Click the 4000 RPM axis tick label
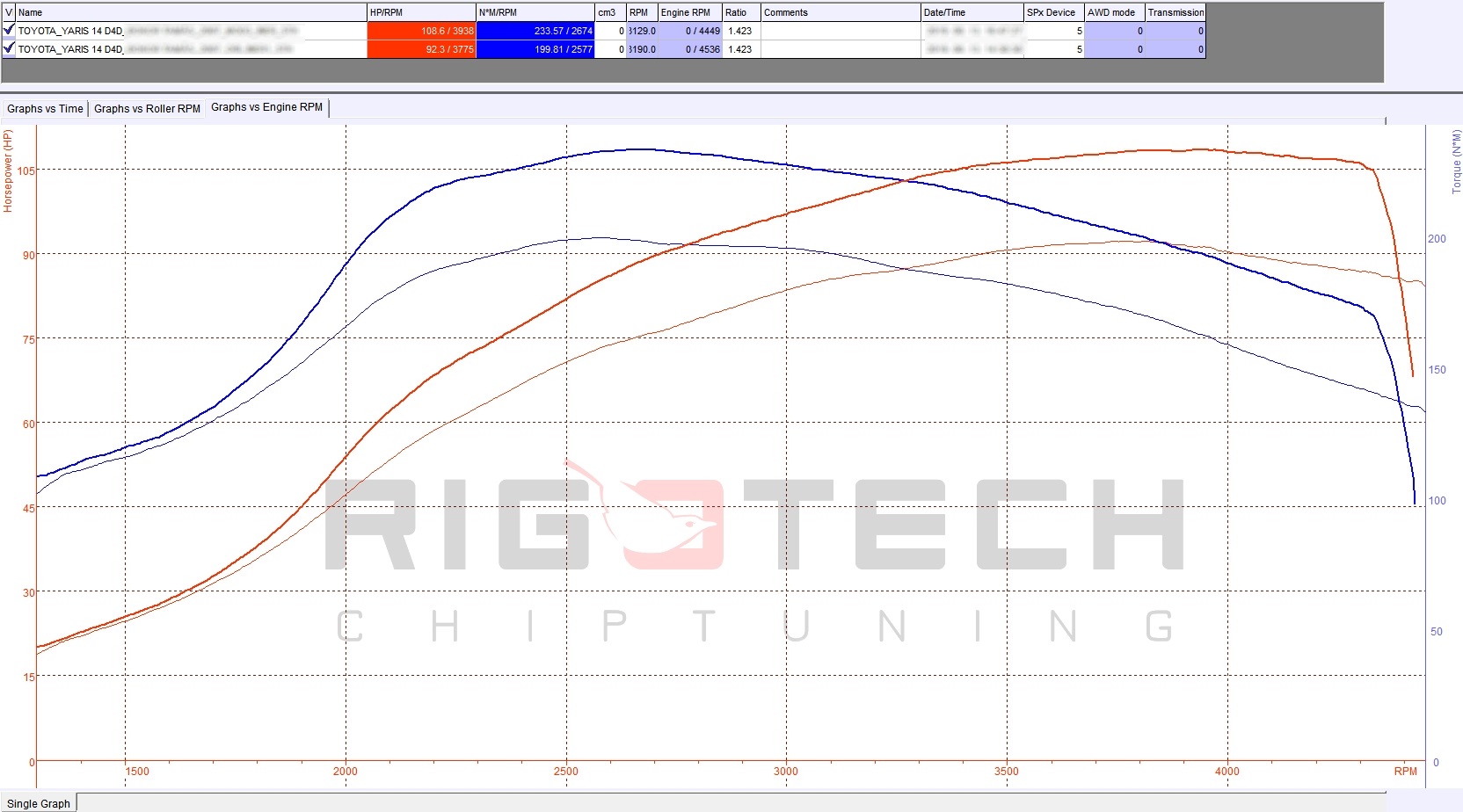The height and width of the screenshot is (812, 1463). [1227, 772]
